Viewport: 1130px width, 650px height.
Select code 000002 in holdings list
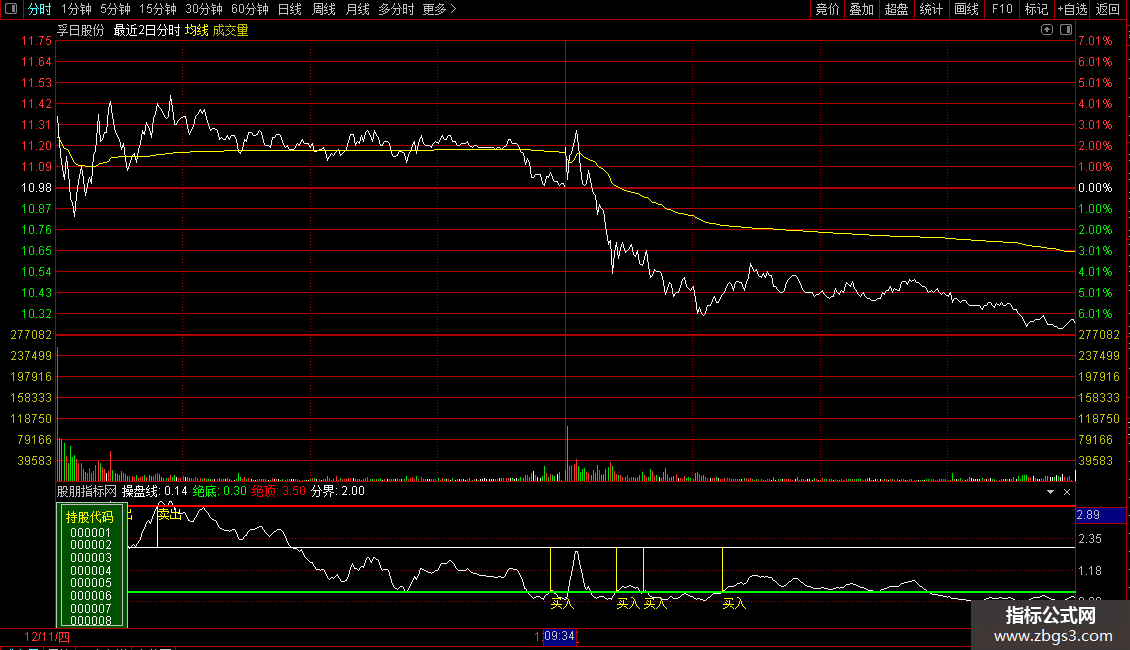point(91,546)
